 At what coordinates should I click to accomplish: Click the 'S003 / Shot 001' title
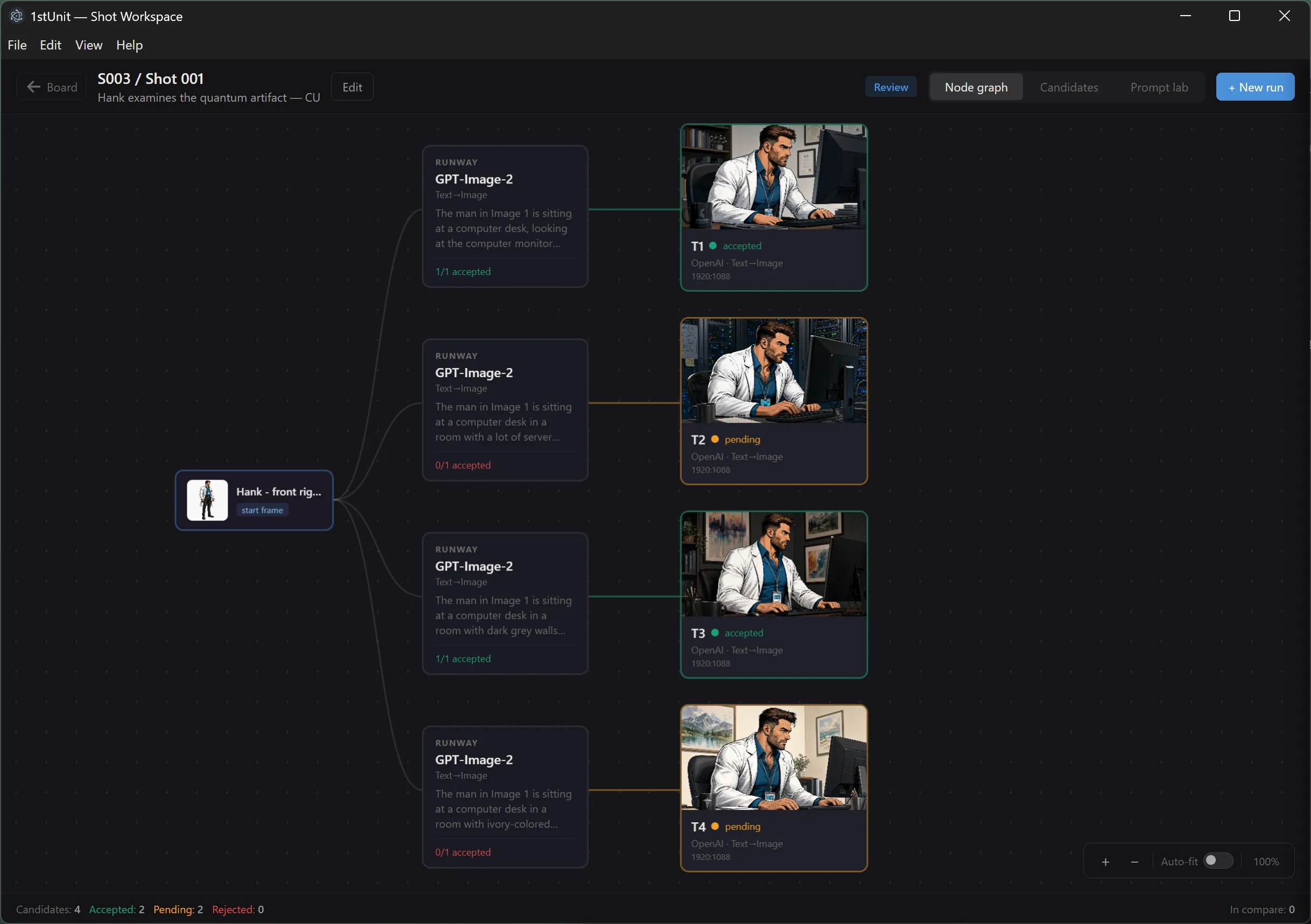pos(151,79)
